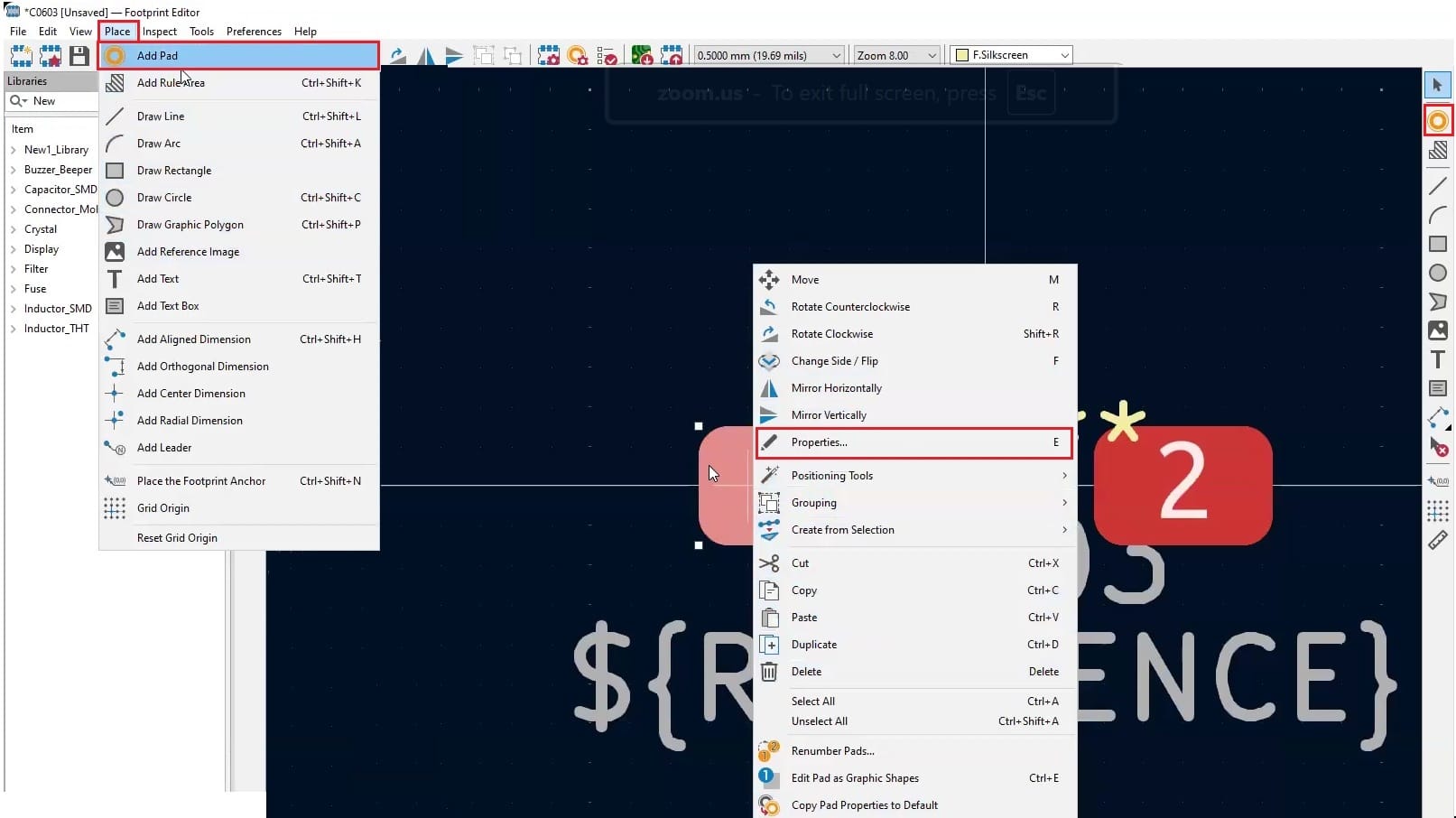This screenshot has width=1456, height=818.
Task: Select the delete tool in the right toolbar
Action: click(x=1438, y=446)
